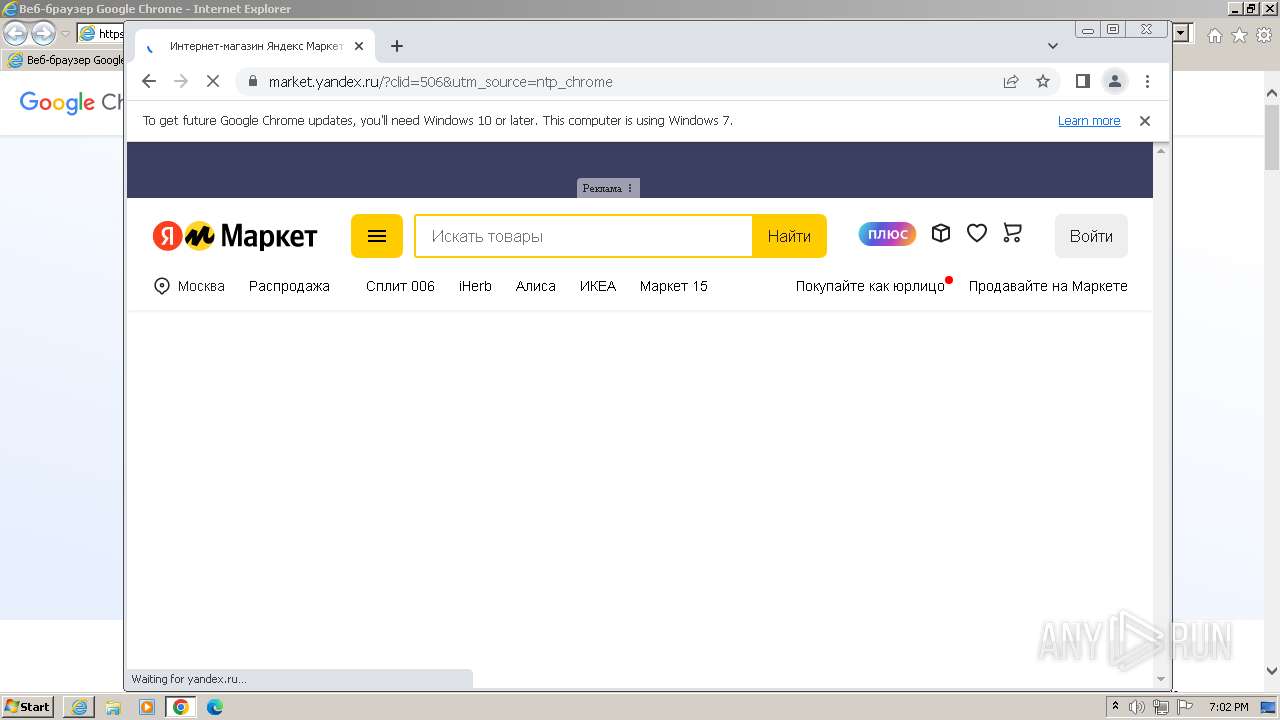Select the Интернет-магазин Яндекс Маркет tab
The height and width of the screenshot is (720, 1280).
tap(255, 46)
